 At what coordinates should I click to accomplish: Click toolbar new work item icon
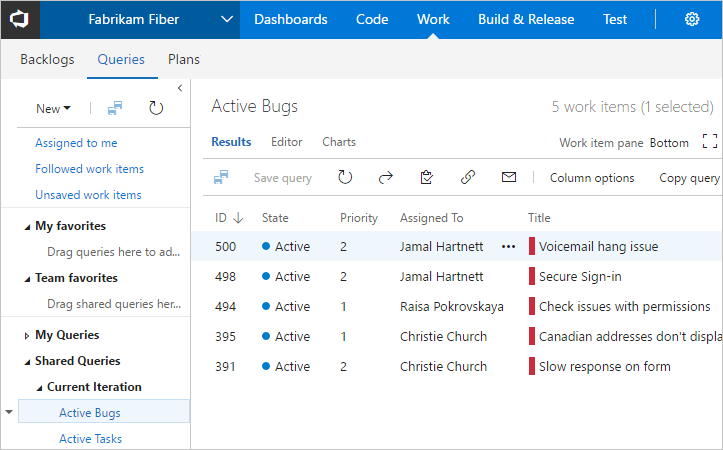(x=221, y=178)
